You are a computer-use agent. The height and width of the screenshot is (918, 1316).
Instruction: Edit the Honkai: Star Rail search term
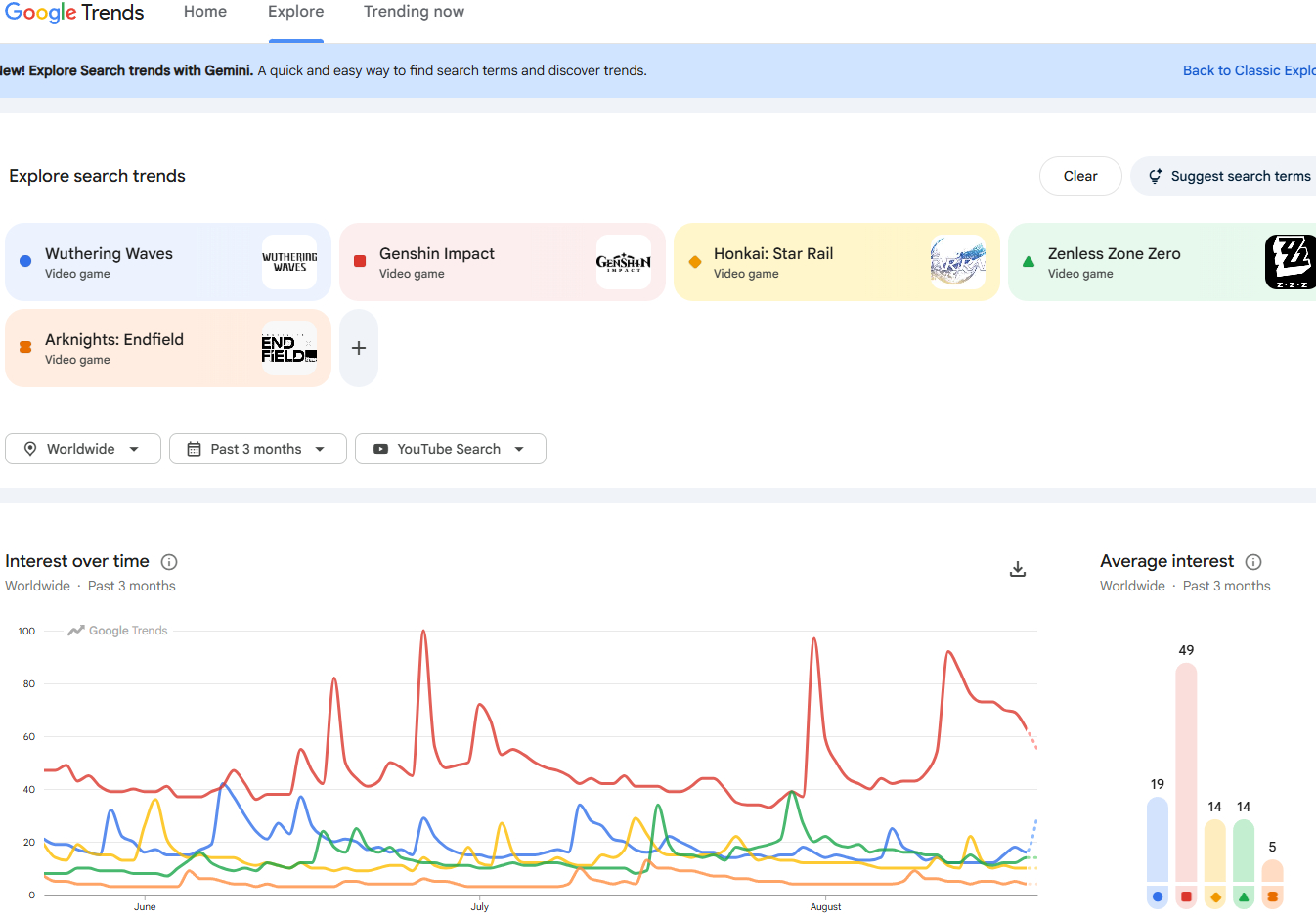point(837,262)
